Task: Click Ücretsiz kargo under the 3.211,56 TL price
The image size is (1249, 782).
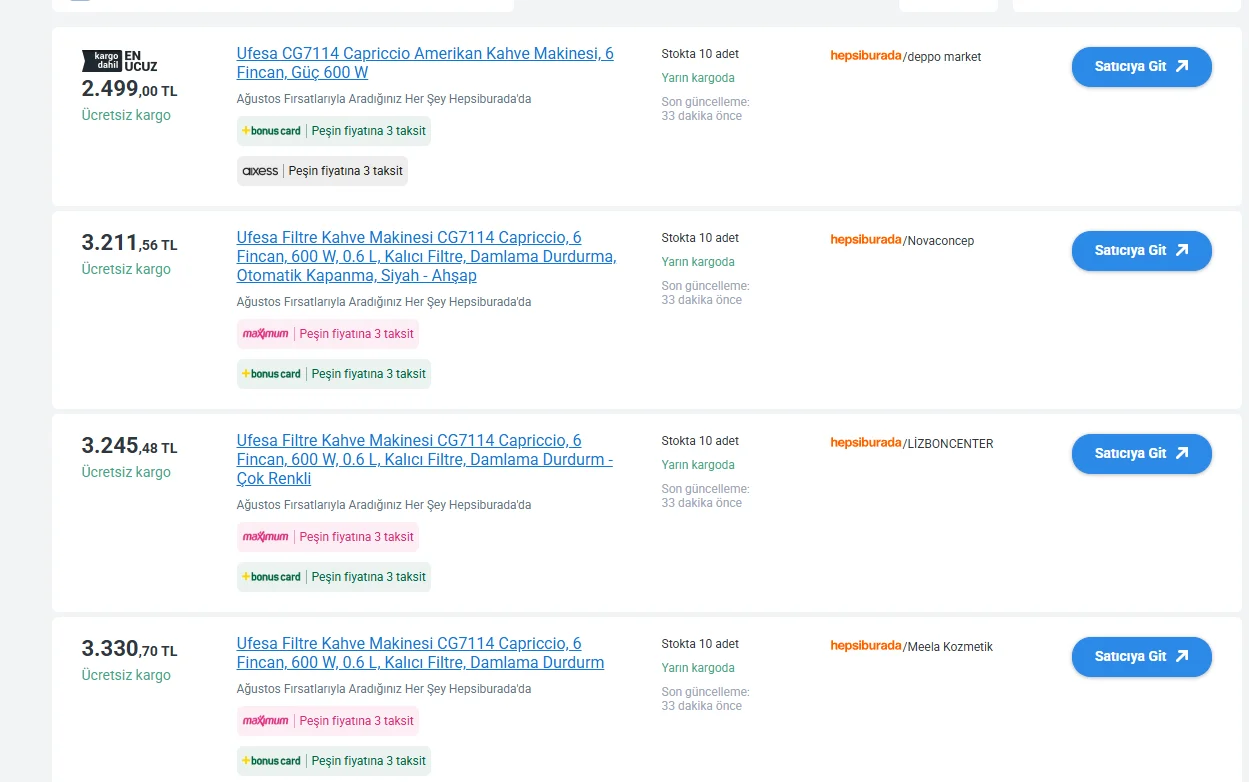Action: 126,269
